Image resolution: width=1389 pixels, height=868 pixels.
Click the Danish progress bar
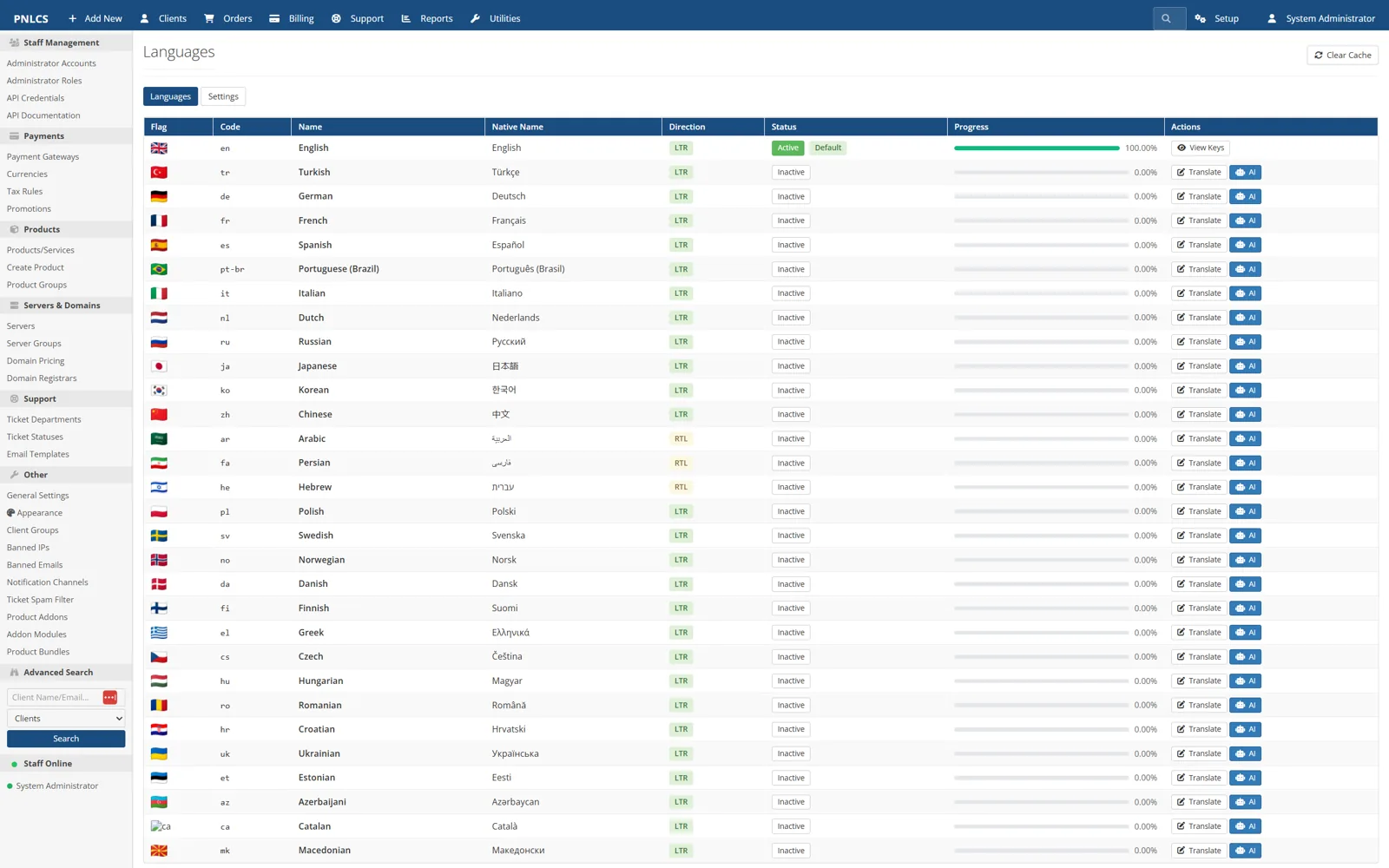[x=1041, y=584]
